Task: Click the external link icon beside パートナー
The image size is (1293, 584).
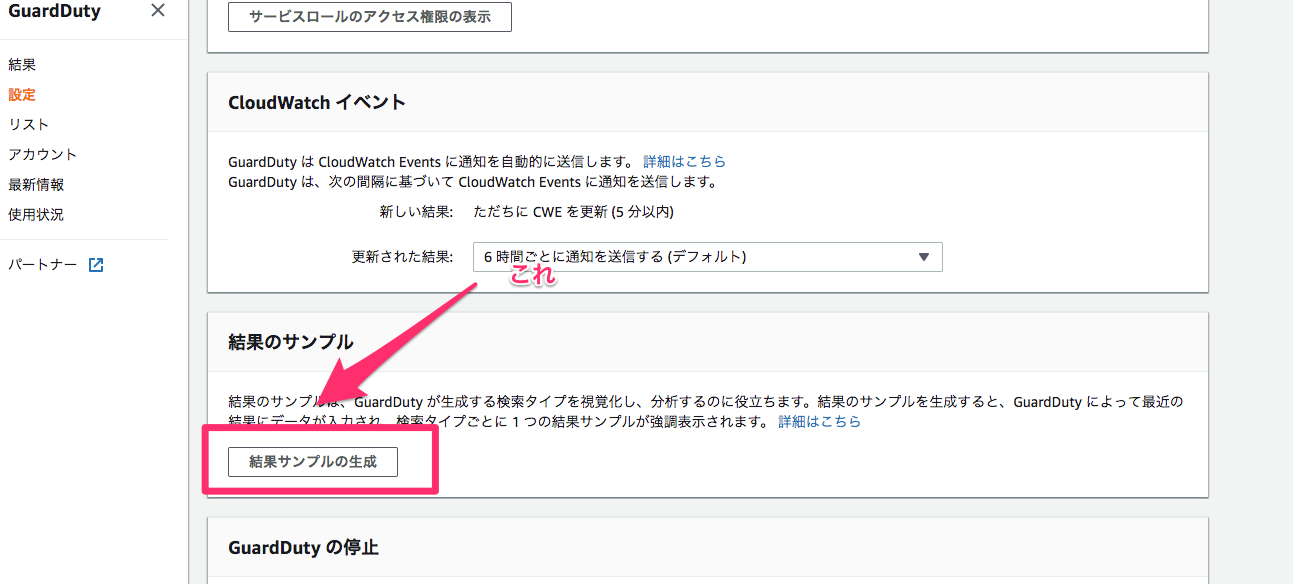Action: tap(96, 265)
